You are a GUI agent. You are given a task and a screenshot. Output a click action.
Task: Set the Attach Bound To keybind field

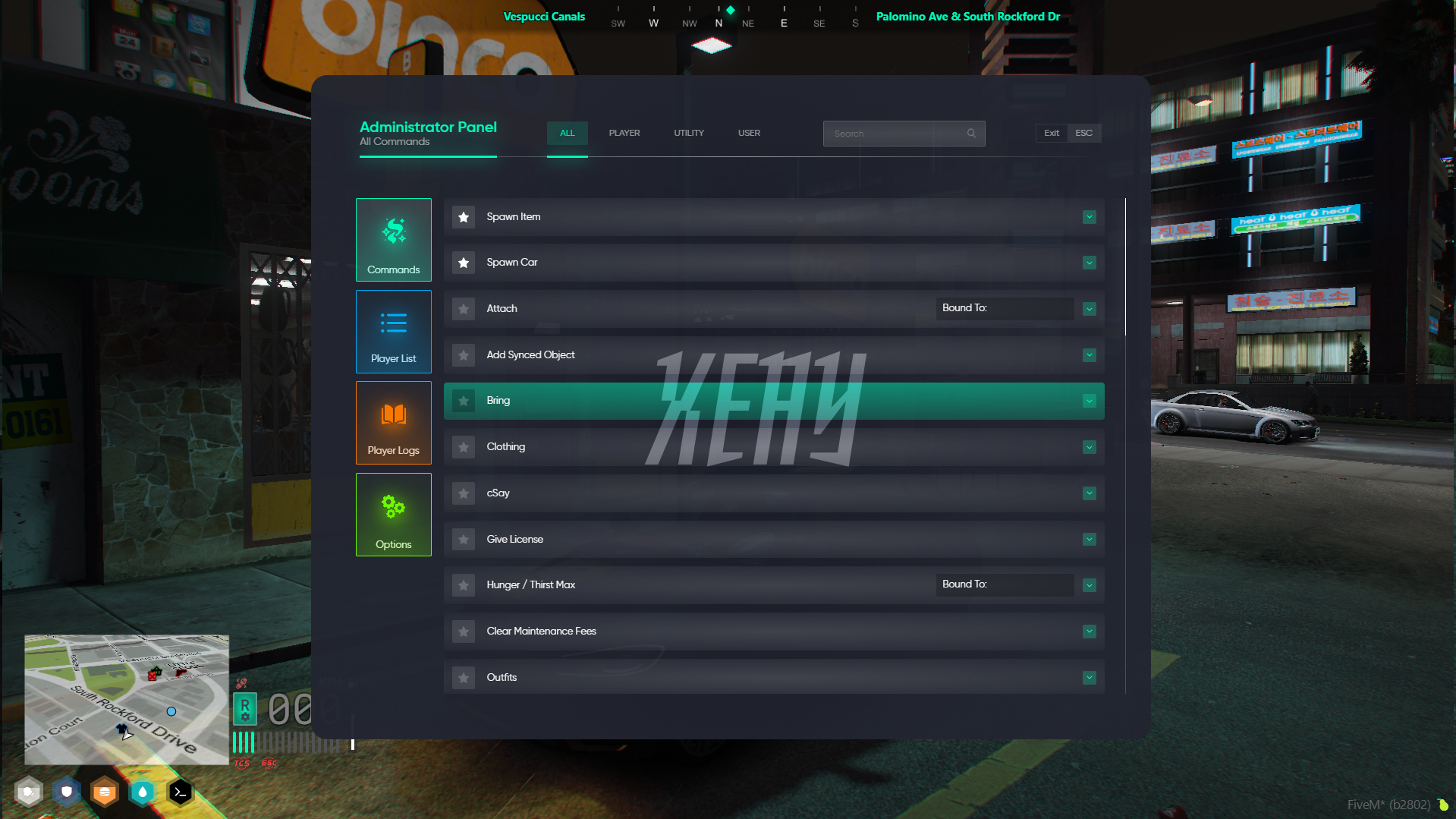[x=1005, y=308]
